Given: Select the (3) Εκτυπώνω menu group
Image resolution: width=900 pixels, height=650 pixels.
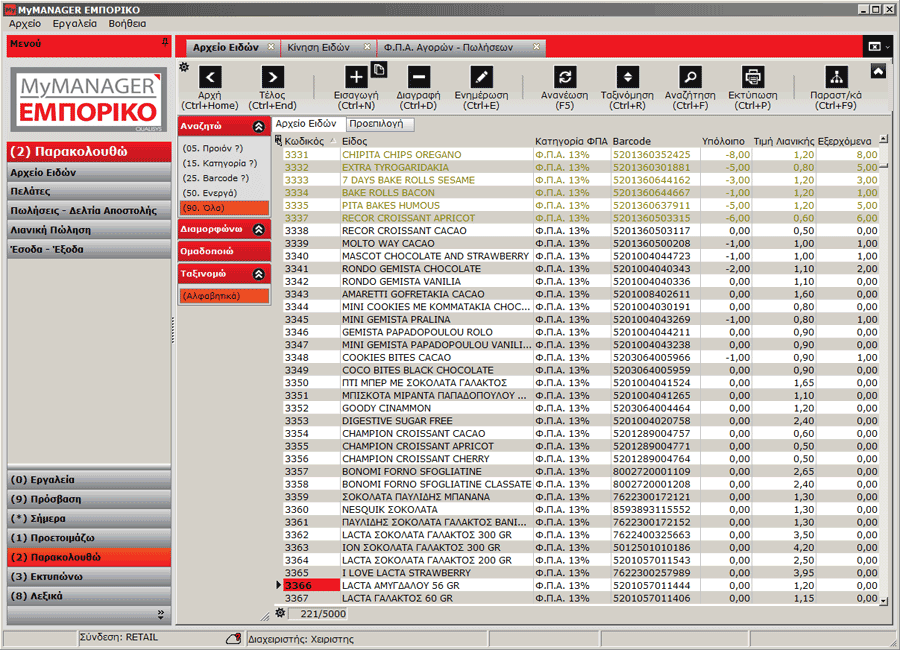Looking at the screenshot, I should coord(89,577).
